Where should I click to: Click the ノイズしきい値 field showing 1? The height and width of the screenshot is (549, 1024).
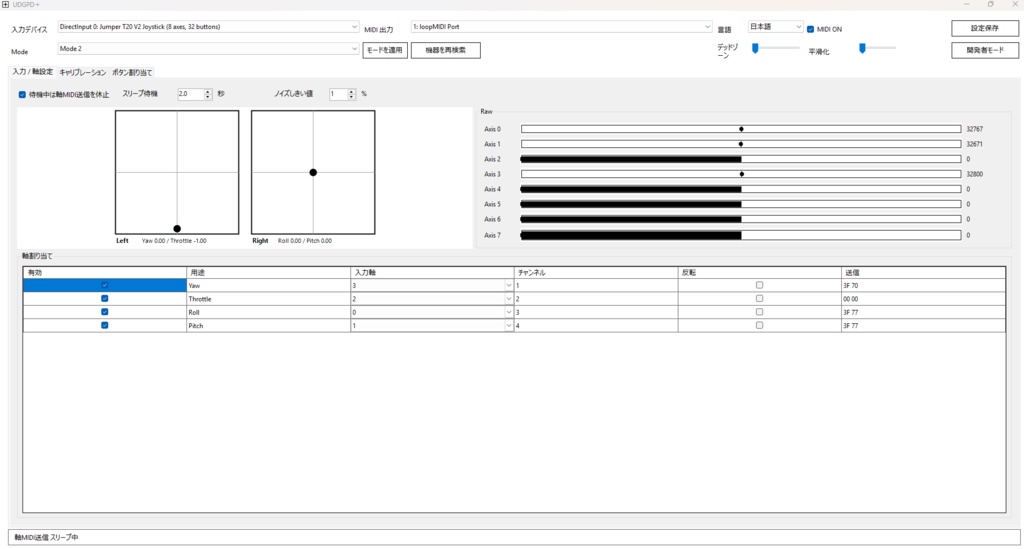(338, 94)
